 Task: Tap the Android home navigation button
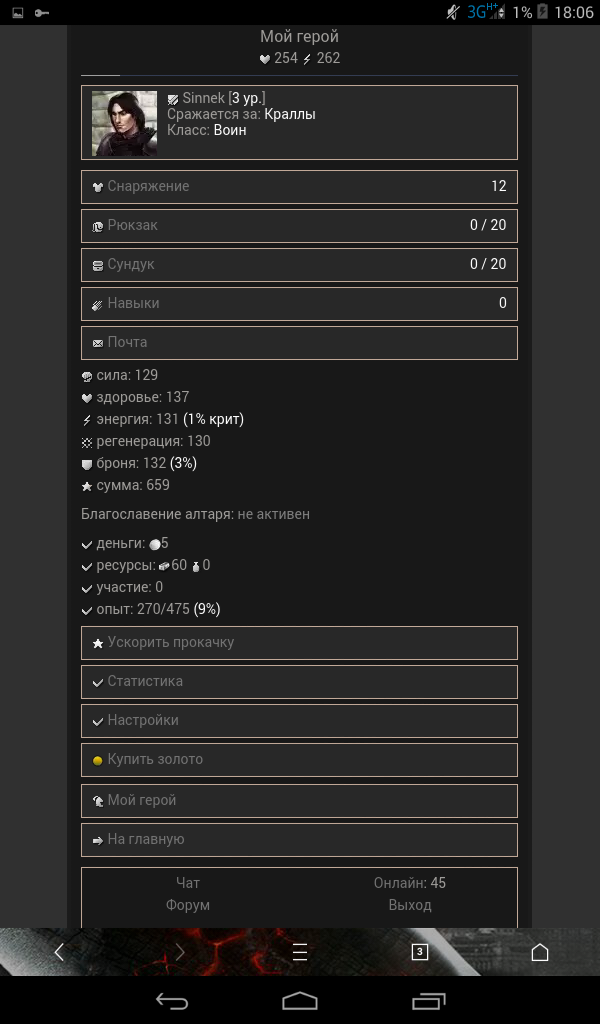(300, 1000)
